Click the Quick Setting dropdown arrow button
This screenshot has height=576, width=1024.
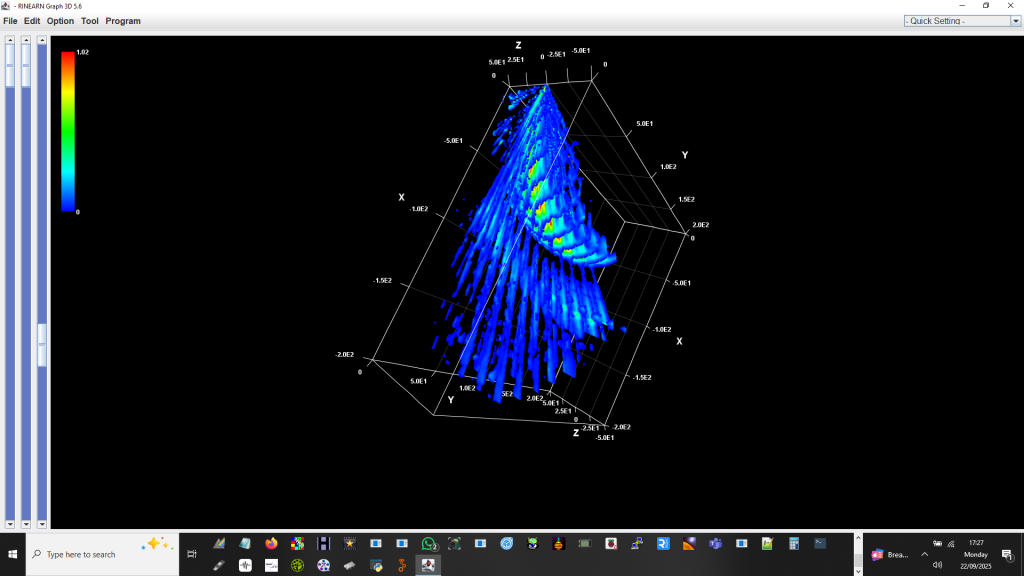(x=1016, y=21)
